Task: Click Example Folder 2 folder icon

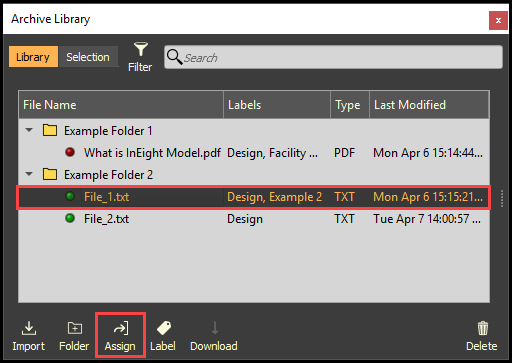Action: pyautogui.click(x=50, y=174)
